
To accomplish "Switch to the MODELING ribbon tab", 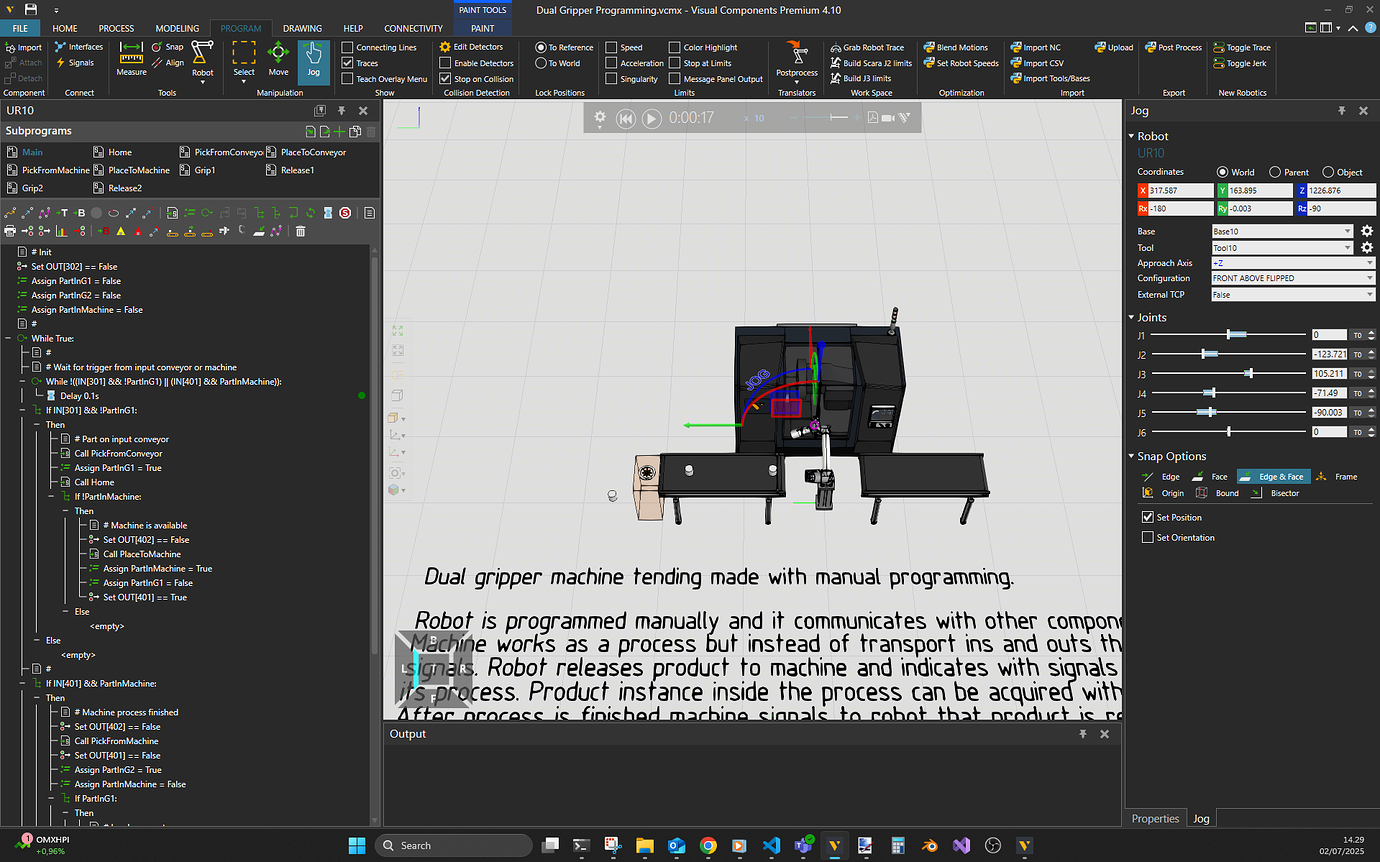I will coord(177,28).
